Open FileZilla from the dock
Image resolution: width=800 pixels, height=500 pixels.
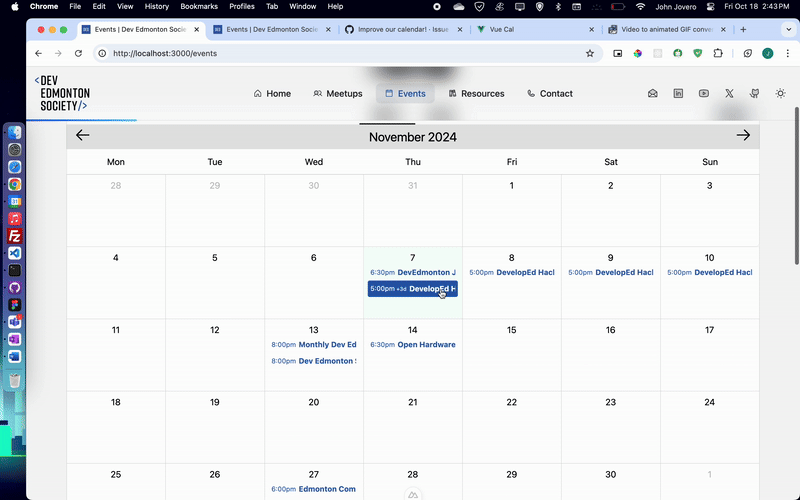pyautogui.click(x=14, y=236)
